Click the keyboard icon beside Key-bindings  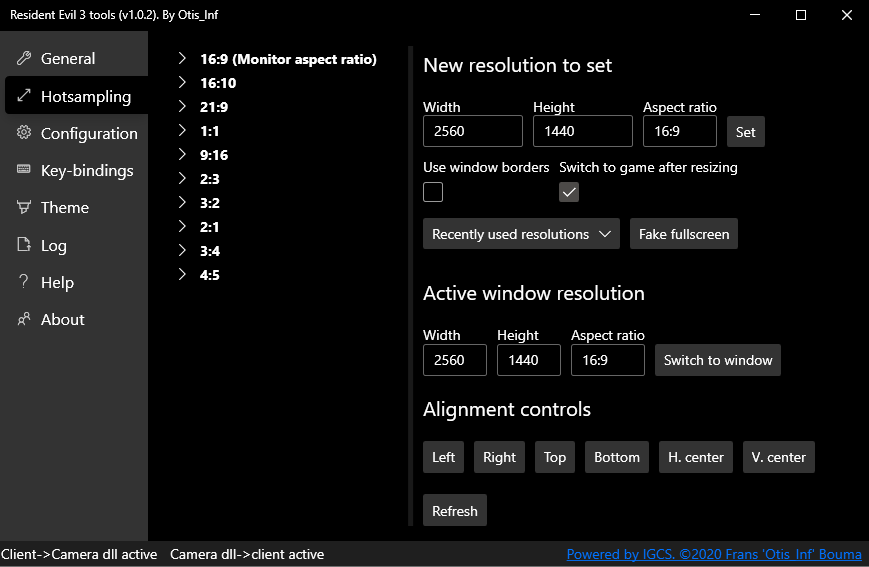coord(24,169)
